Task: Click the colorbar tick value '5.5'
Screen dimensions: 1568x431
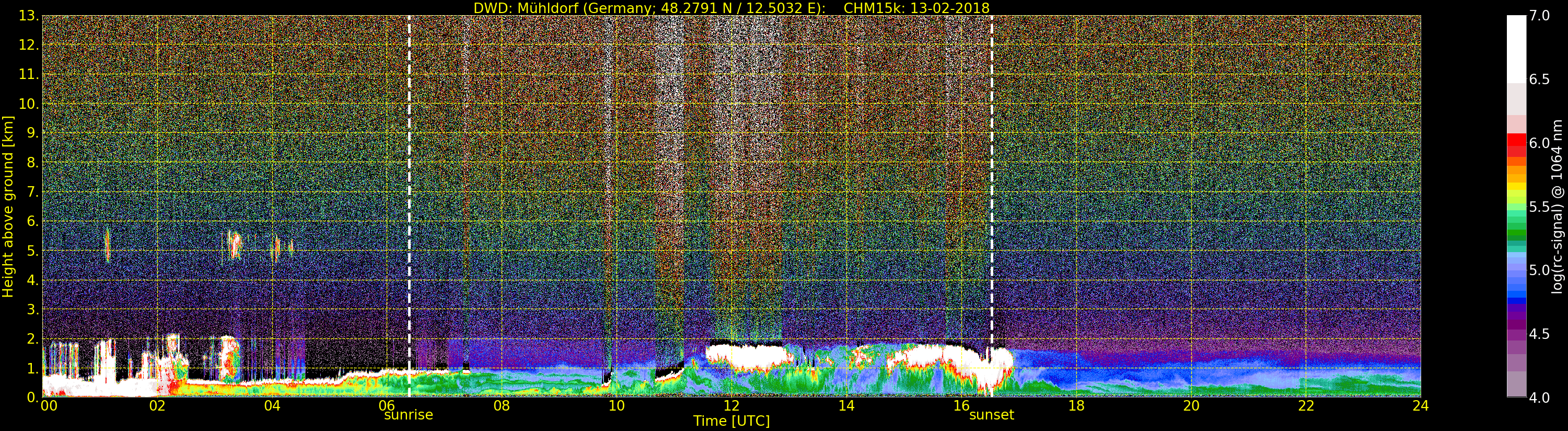Action: [1539, 207]
